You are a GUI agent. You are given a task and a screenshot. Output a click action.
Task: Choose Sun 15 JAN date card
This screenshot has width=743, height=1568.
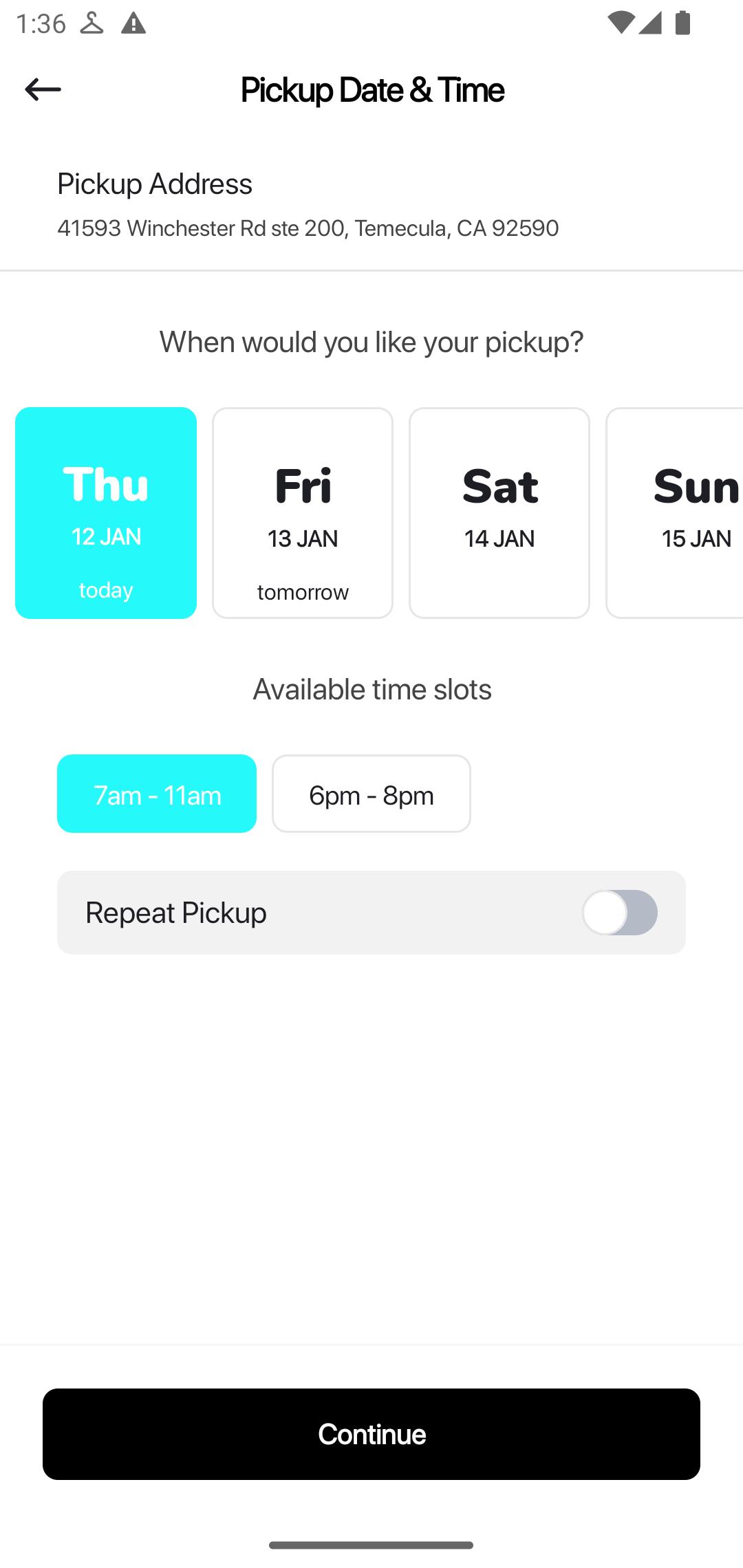pos(675,513)
